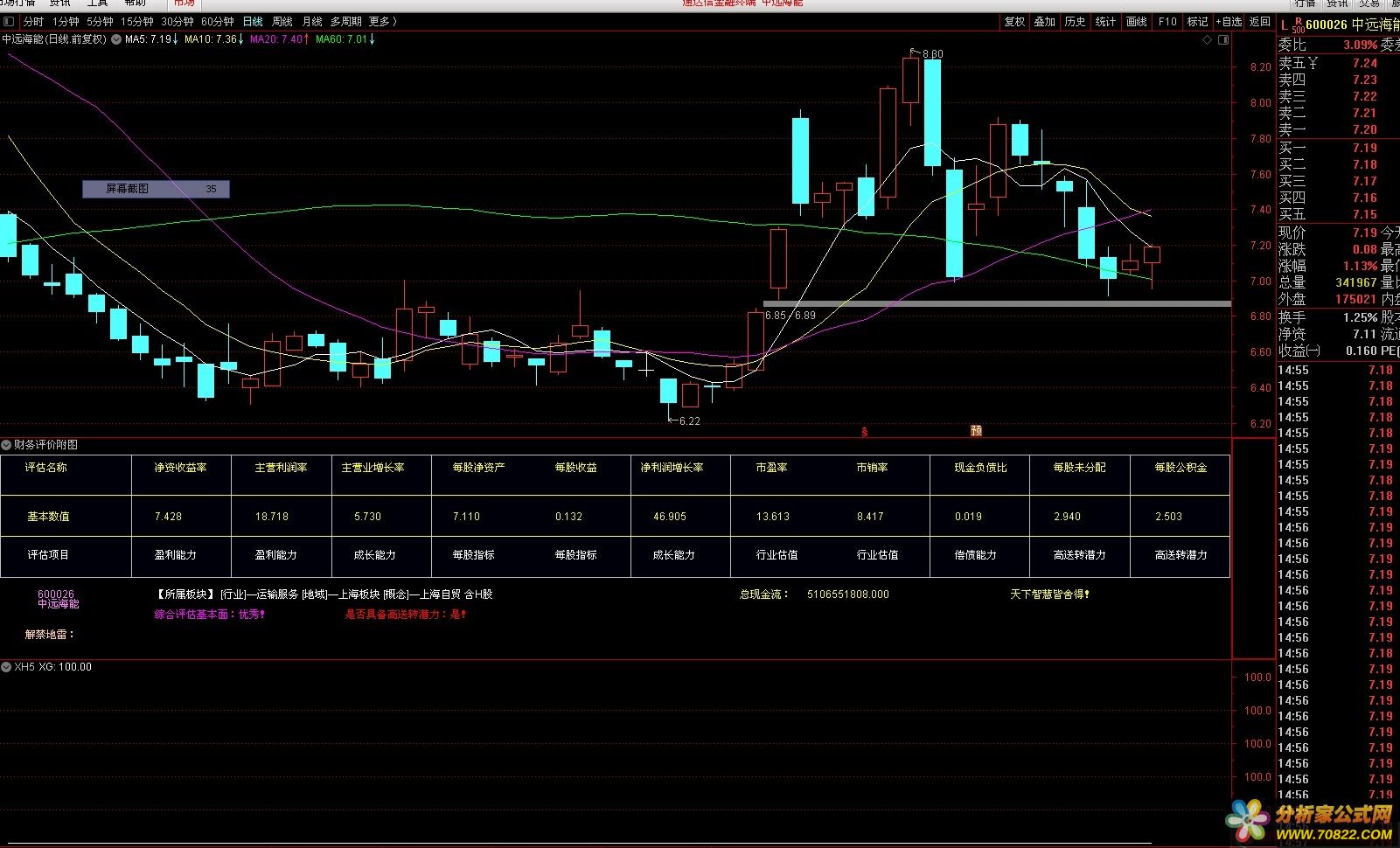Click the 叠加 overlay button
1400x848 pixels.
tap(1045, 22)
